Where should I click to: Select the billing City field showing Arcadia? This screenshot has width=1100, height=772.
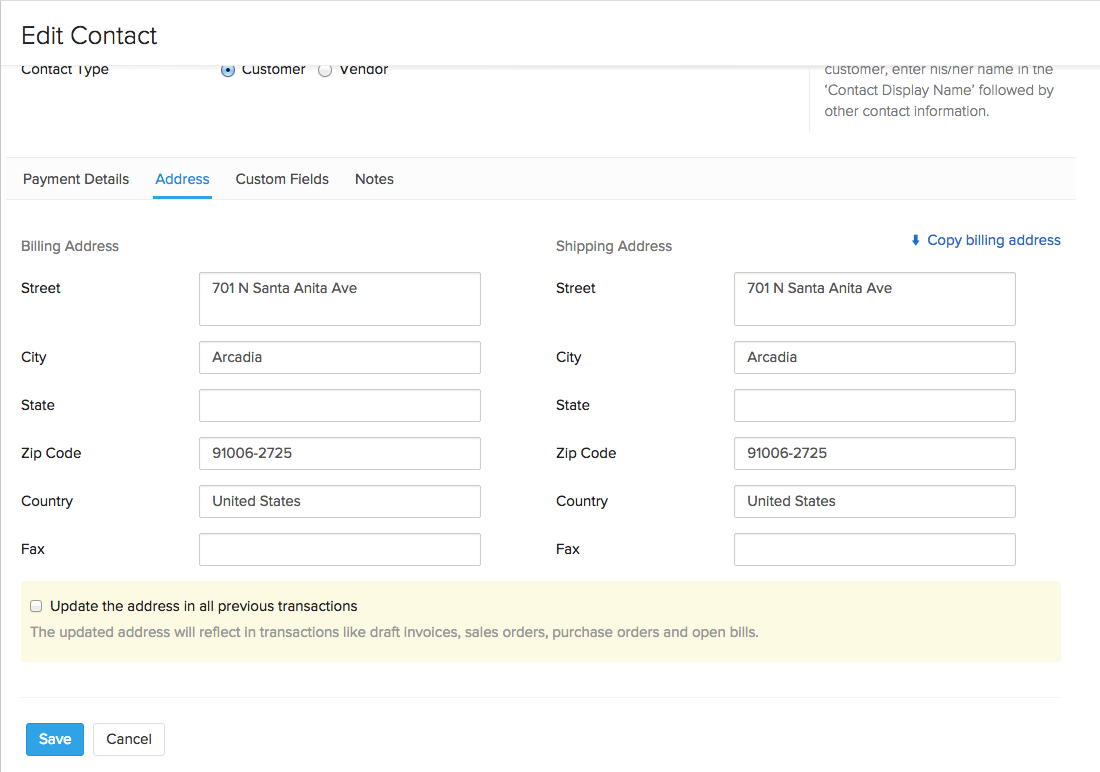[339, 357]
